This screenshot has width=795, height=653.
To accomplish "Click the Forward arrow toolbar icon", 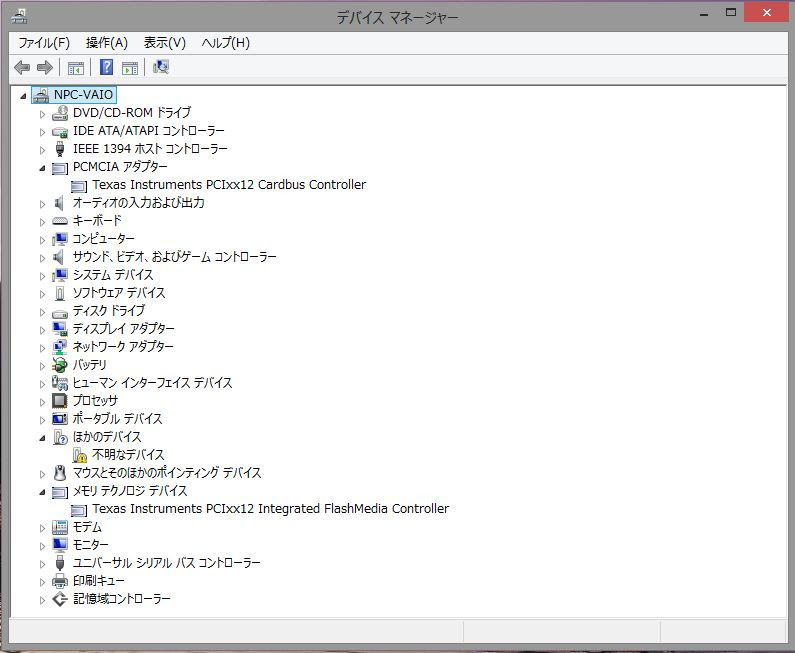I will (x=45, y=67).
